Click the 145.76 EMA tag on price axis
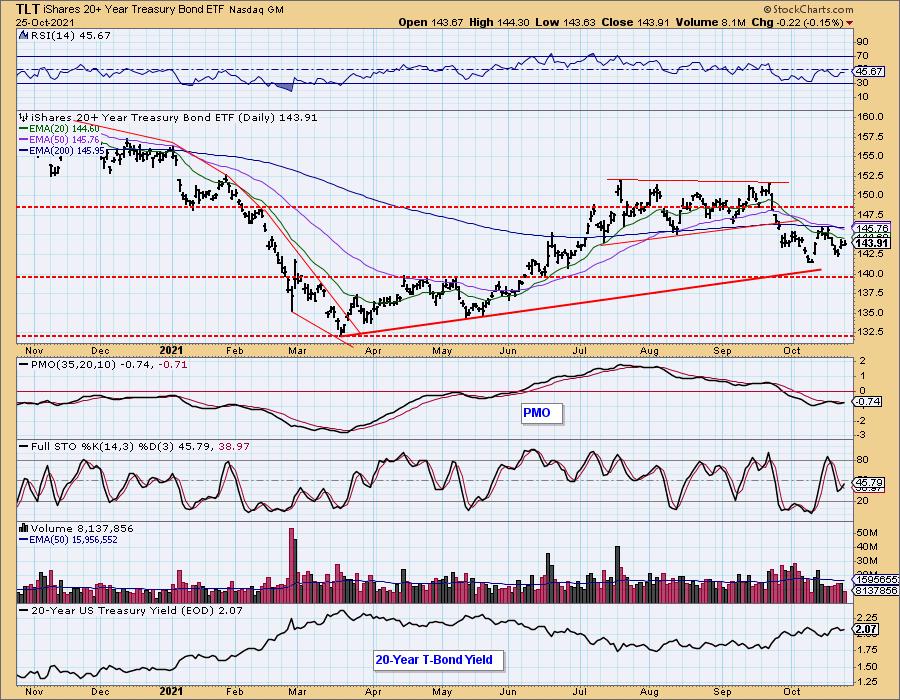Image resolution: width=900 pixels, height=700 pixels. 872,228
